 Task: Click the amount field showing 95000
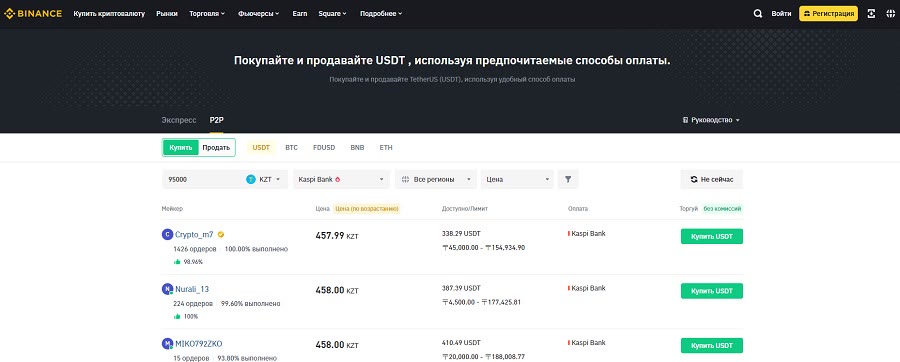[x=203, y=179]
